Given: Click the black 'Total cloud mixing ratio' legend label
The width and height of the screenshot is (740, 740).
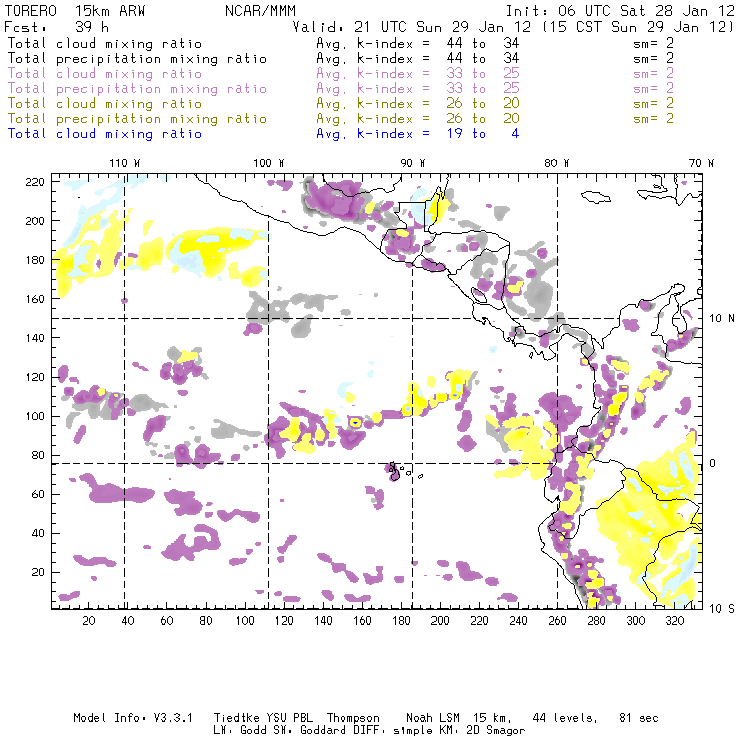Looking at the screenshot, I should coord(105,43).
